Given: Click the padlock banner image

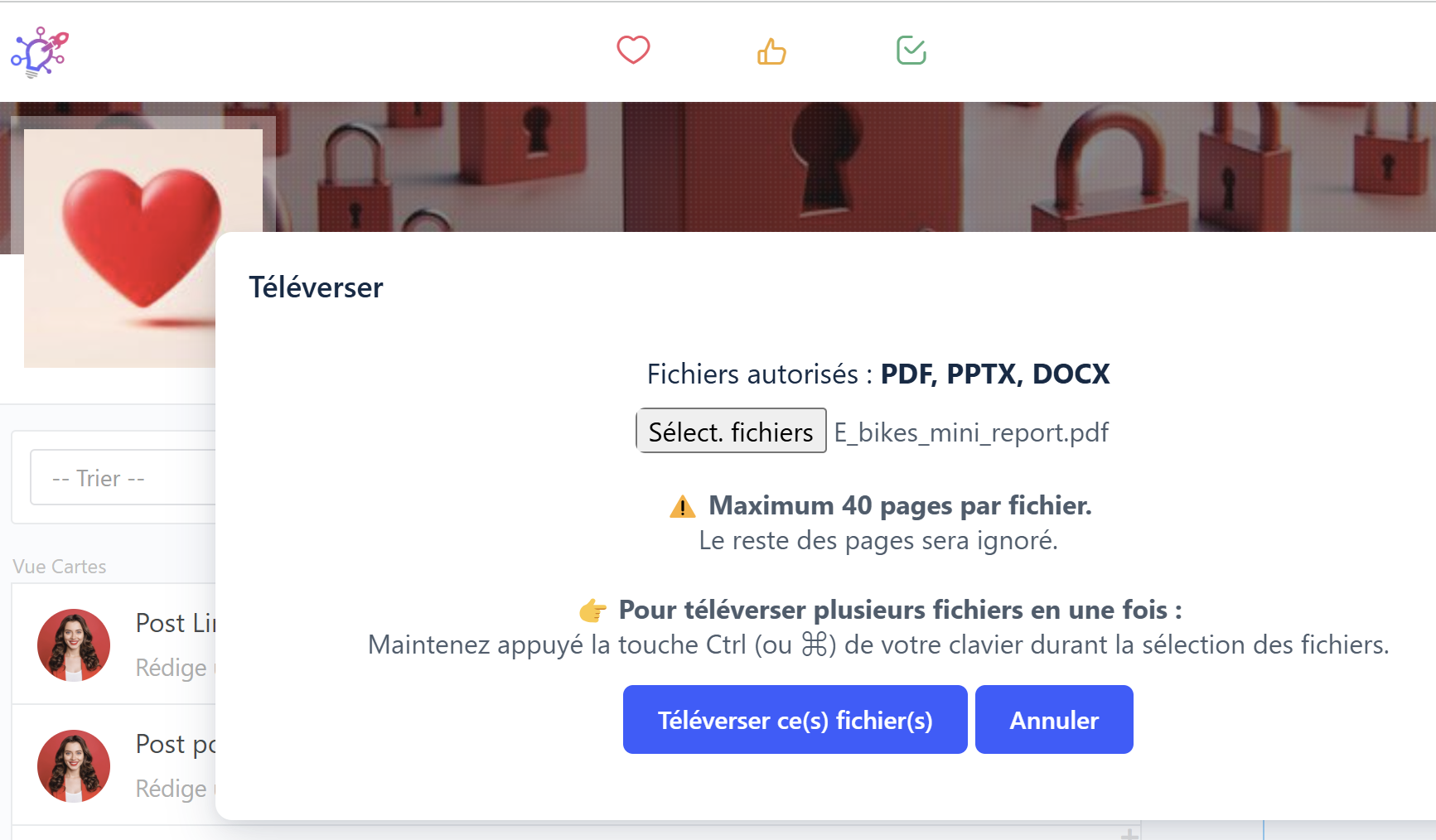Looking at the screenshot, I should pyautogui.click(x=829, y=166).
